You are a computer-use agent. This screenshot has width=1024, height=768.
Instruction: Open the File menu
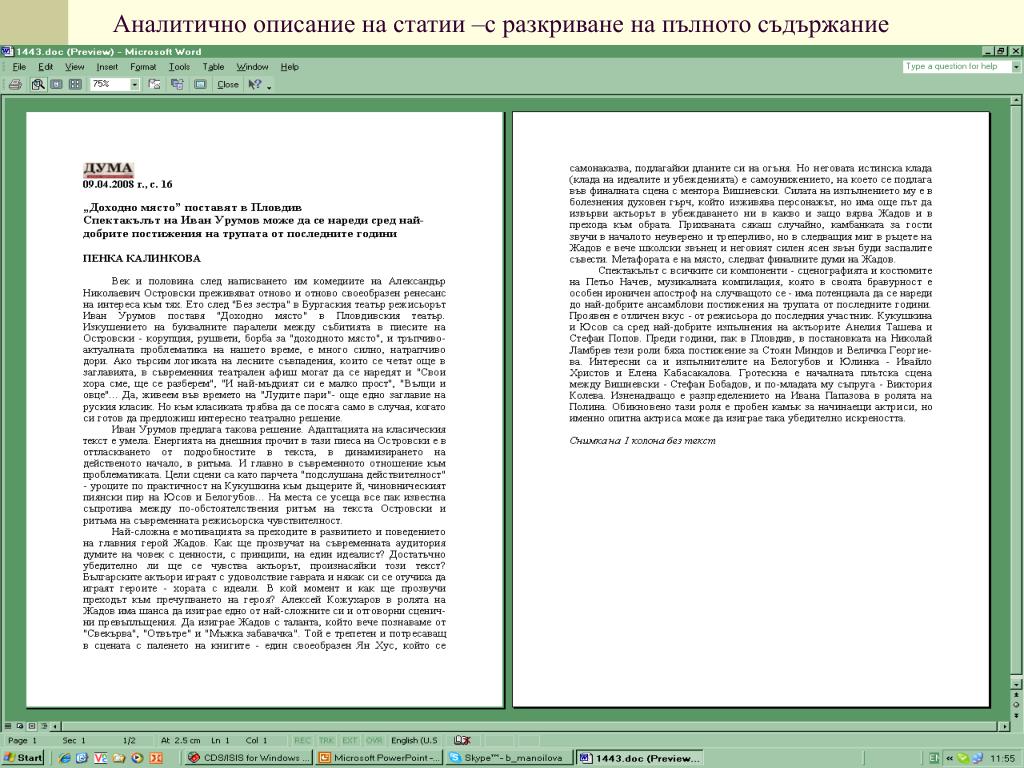19,67
